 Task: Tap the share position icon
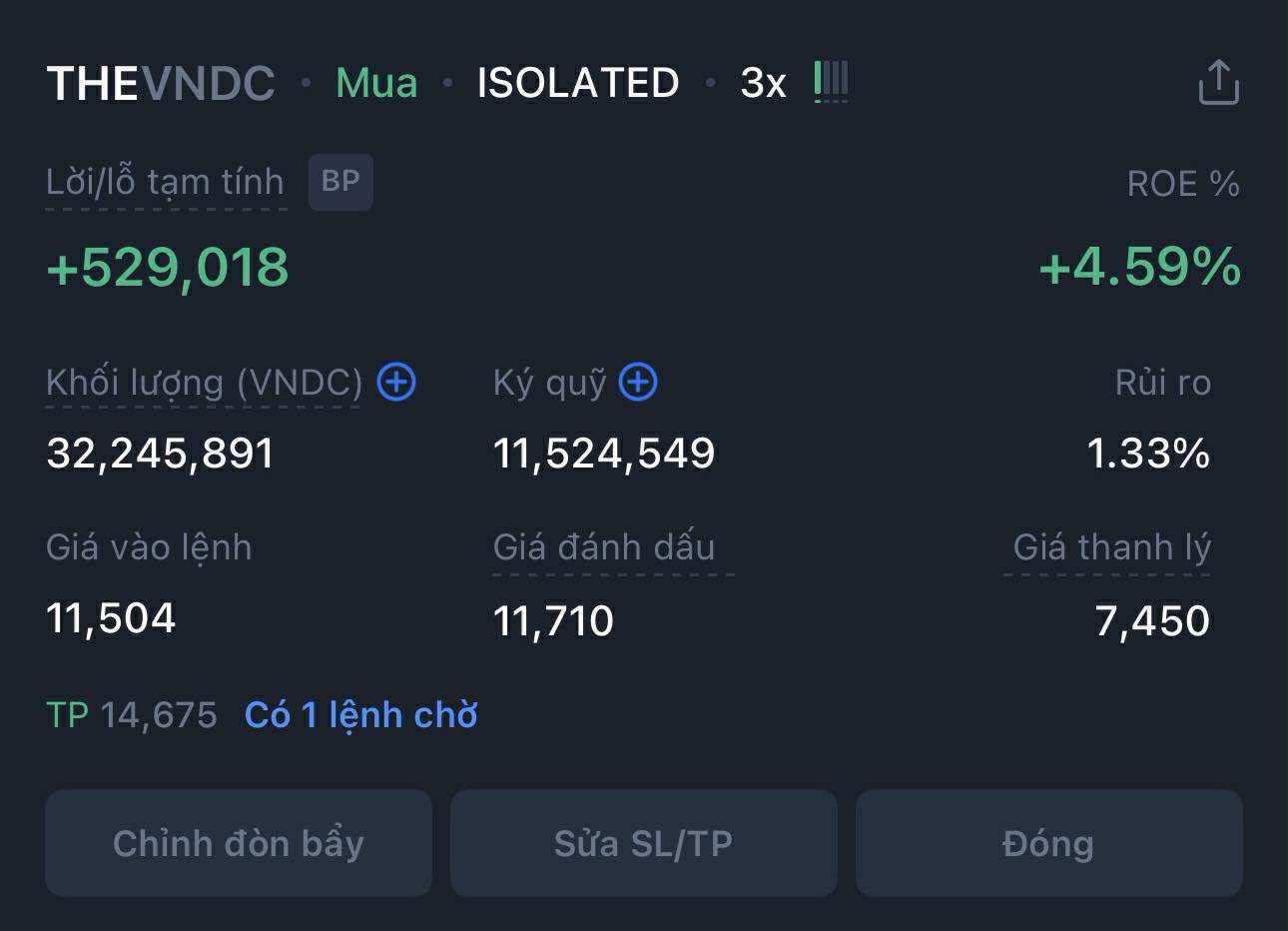(1218, 82)
